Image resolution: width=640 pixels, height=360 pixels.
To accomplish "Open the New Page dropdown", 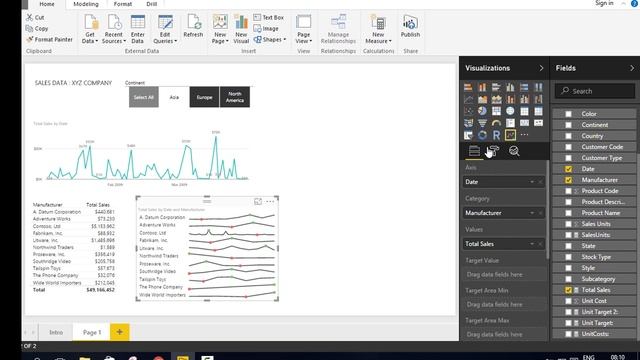I will coord(220,38).
